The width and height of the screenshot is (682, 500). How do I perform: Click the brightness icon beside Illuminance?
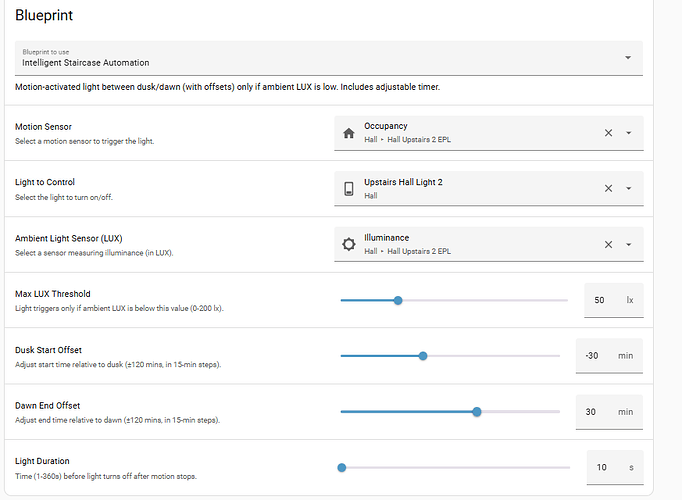coord(349,244)
